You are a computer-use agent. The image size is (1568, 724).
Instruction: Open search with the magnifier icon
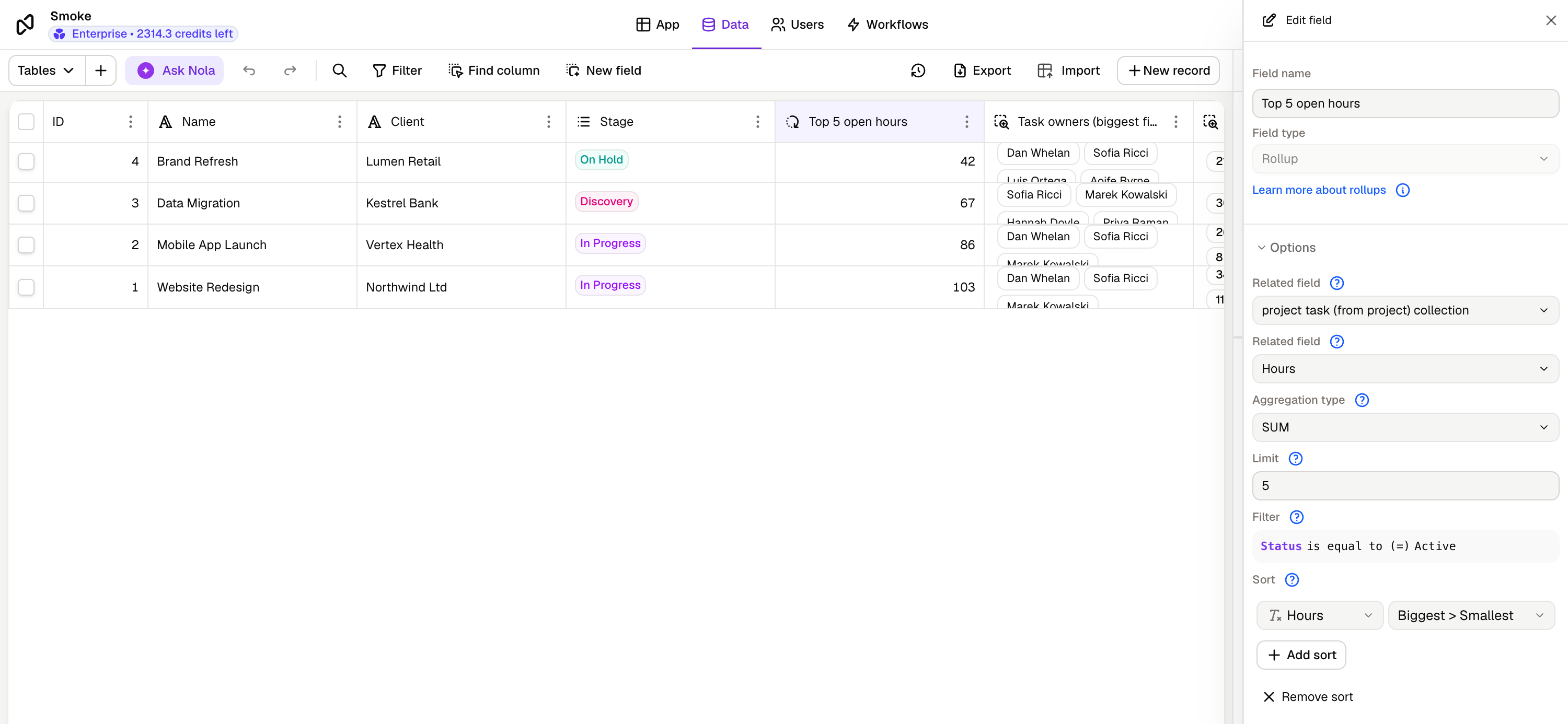(x=340, y=71)
